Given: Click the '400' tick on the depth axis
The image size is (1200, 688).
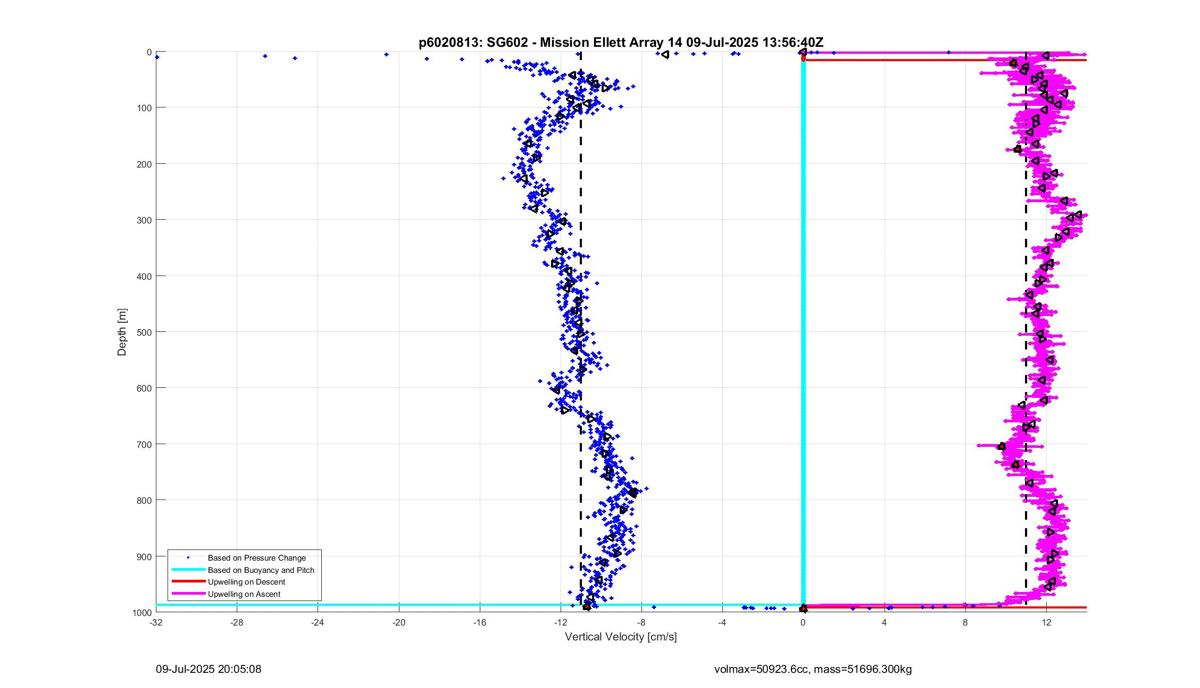Looking at the screenshot, I should [x=144, y=276].
